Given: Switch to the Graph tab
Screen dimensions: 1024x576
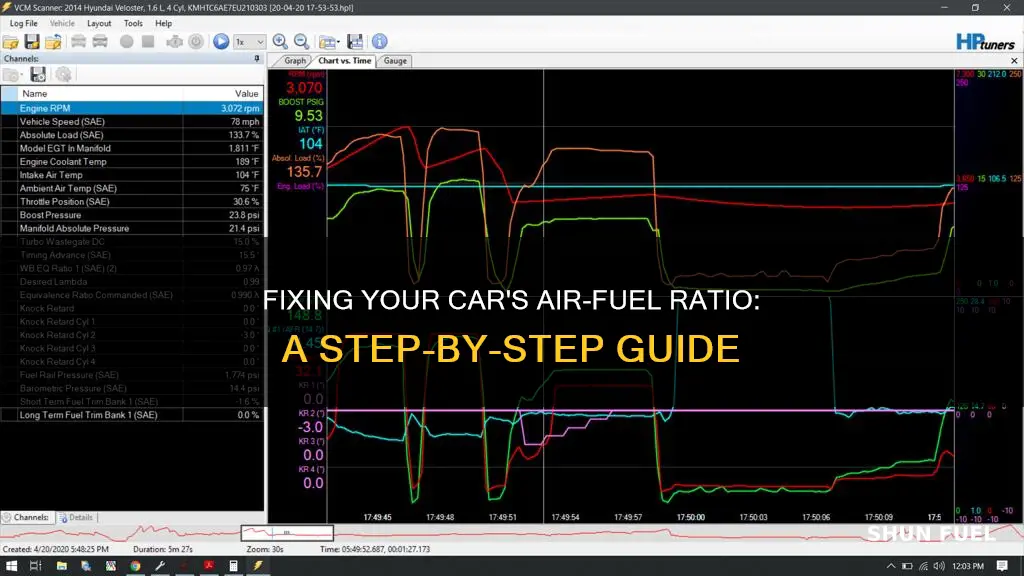Looking at the screenshot, I should pos(295,61).
